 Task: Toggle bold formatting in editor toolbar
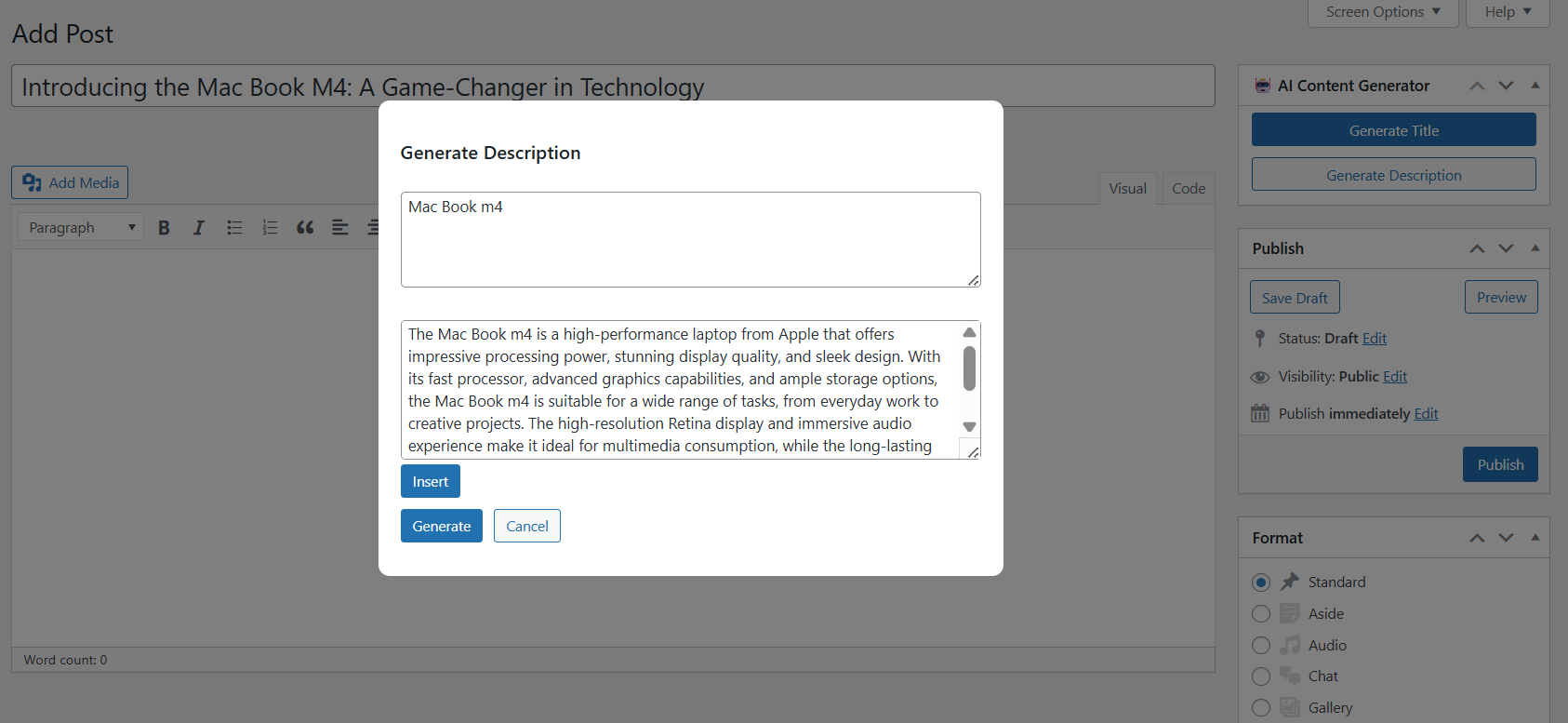(164, 228)
